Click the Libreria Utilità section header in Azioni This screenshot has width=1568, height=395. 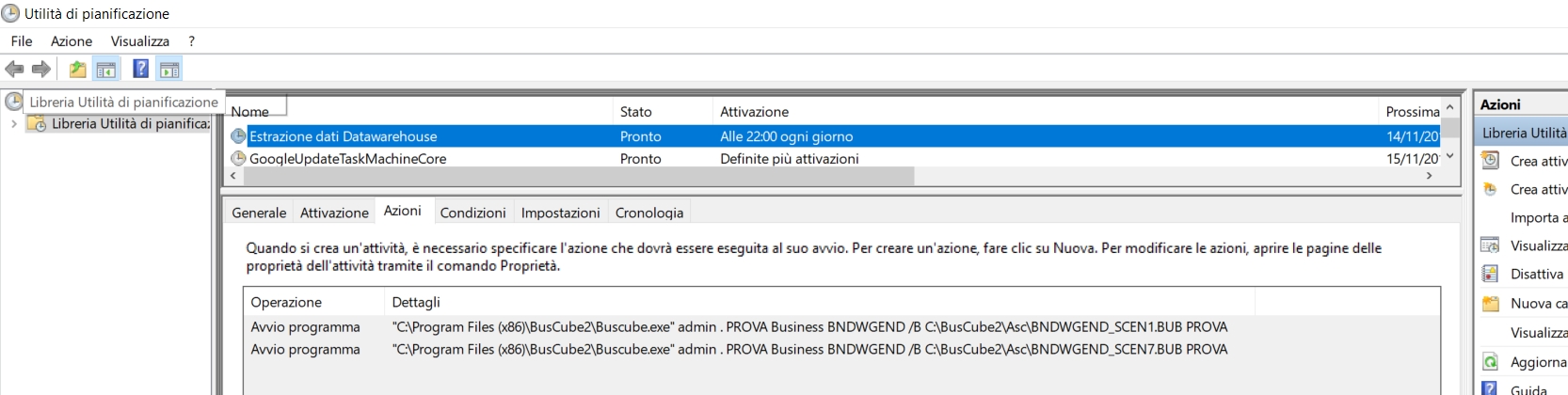click(x=1524, y=133)
